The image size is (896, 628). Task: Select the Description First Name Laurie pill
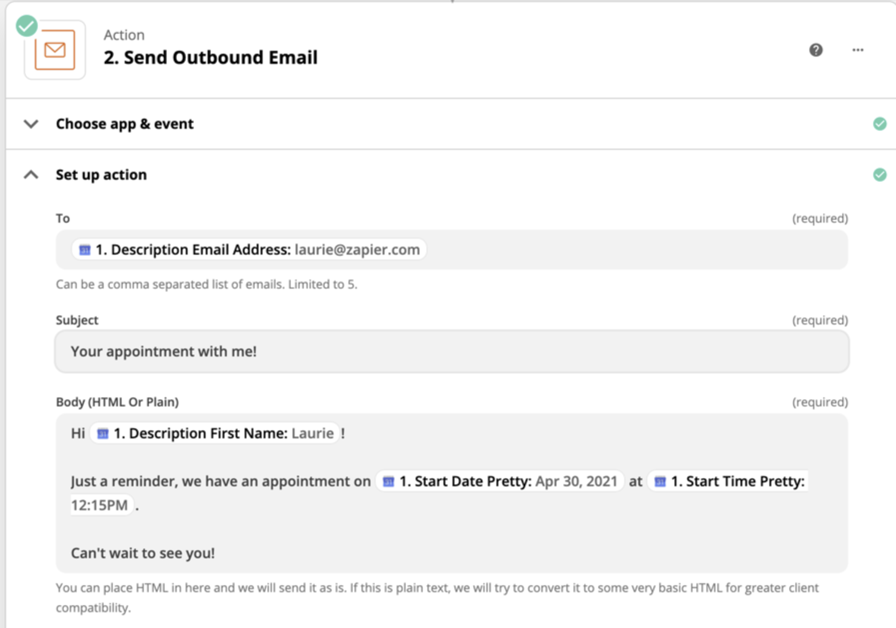215,434
